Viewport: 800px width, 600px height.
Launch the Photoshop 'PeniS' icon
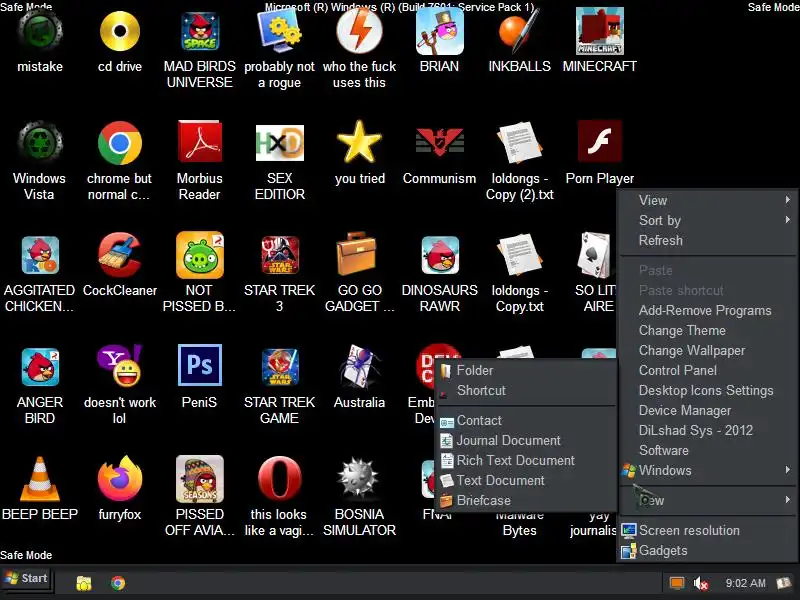200,365
